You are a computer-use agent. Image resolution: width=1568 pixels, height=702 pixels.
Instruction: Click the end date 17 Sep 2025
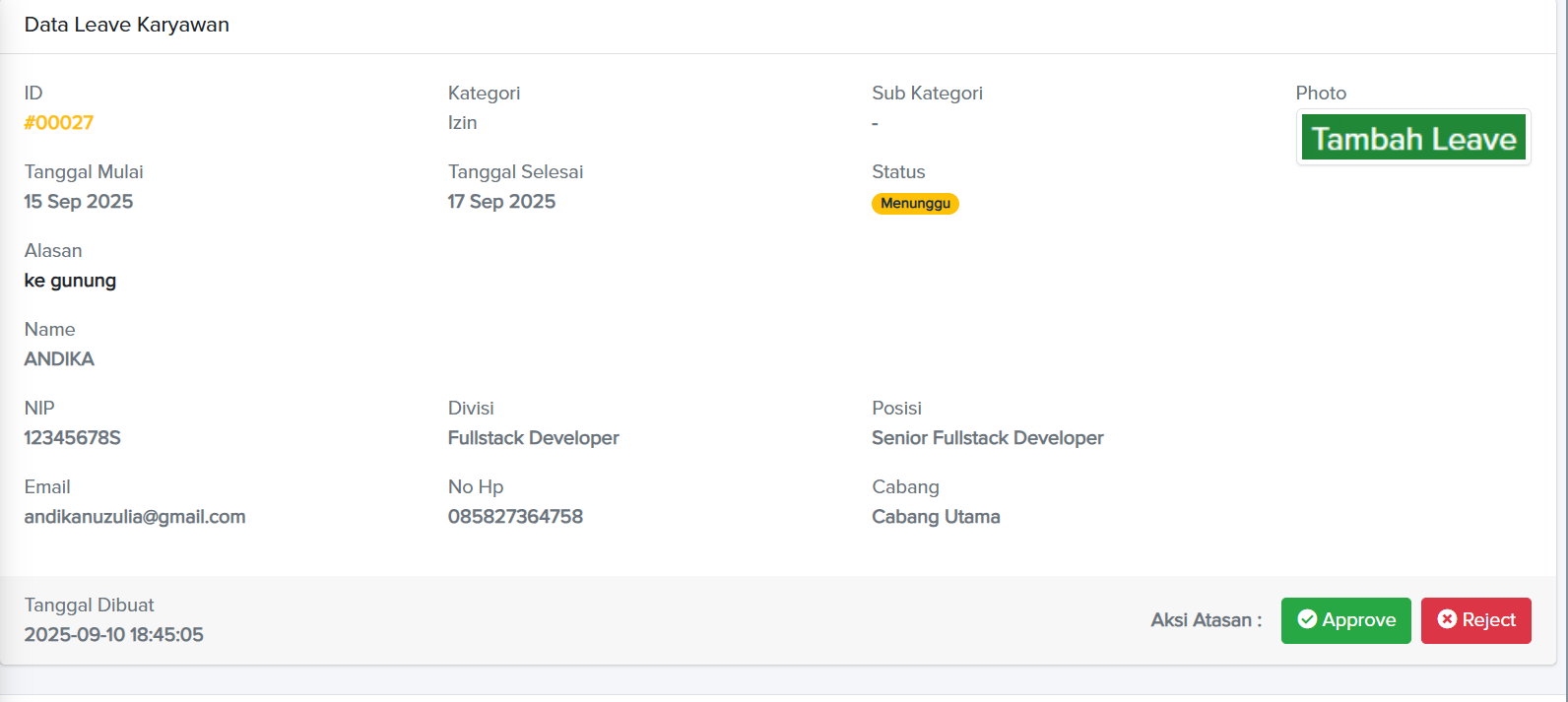coord(501,202)
